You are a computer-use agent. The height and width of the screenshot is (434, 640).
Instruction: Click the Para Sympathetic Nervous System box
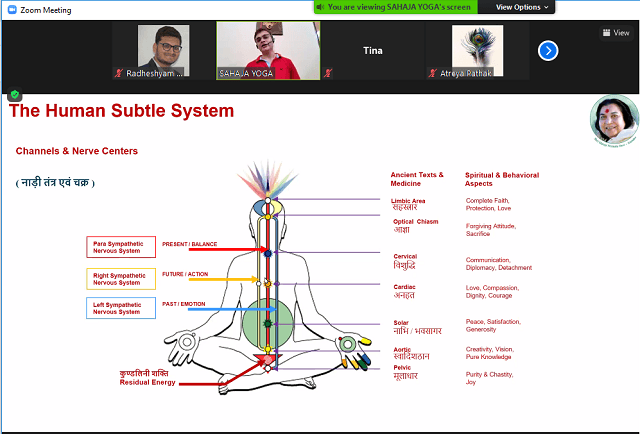point(121,247)
